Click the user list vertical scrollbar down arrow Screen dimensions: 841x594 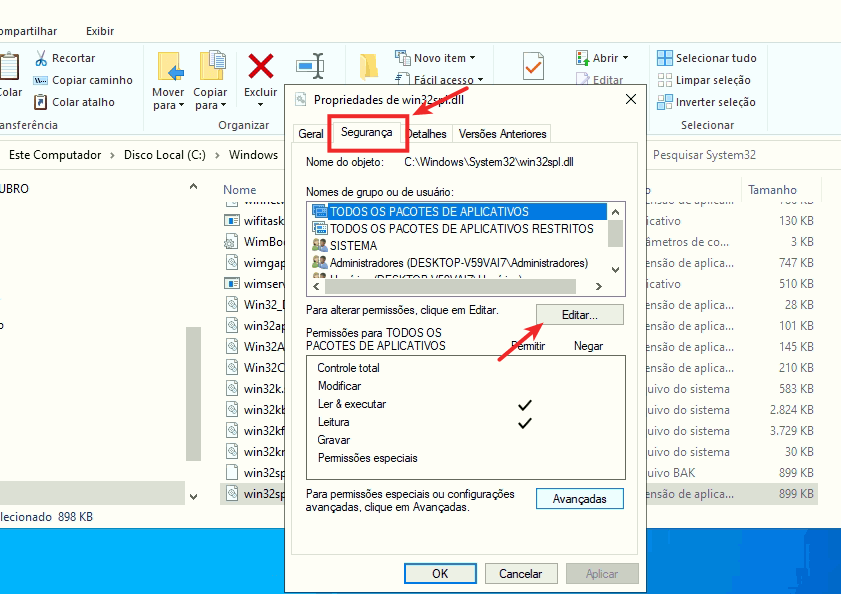(x=616, y=269)
